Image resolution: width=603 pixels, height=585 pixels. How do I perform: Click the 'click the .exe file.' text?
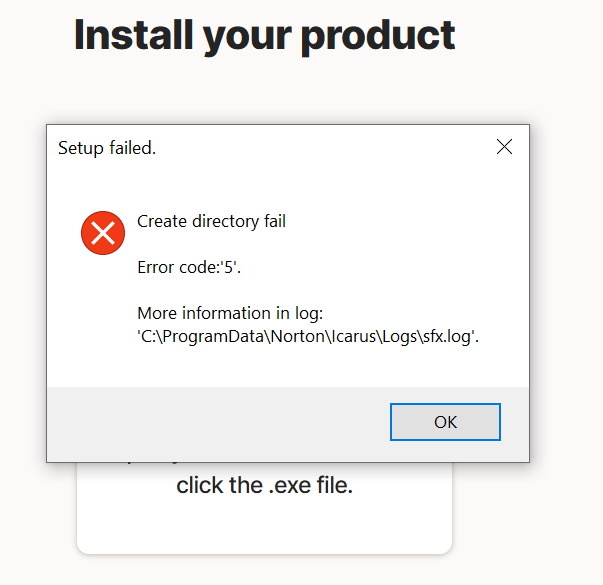pyautogui.click(x=265, y=485)
